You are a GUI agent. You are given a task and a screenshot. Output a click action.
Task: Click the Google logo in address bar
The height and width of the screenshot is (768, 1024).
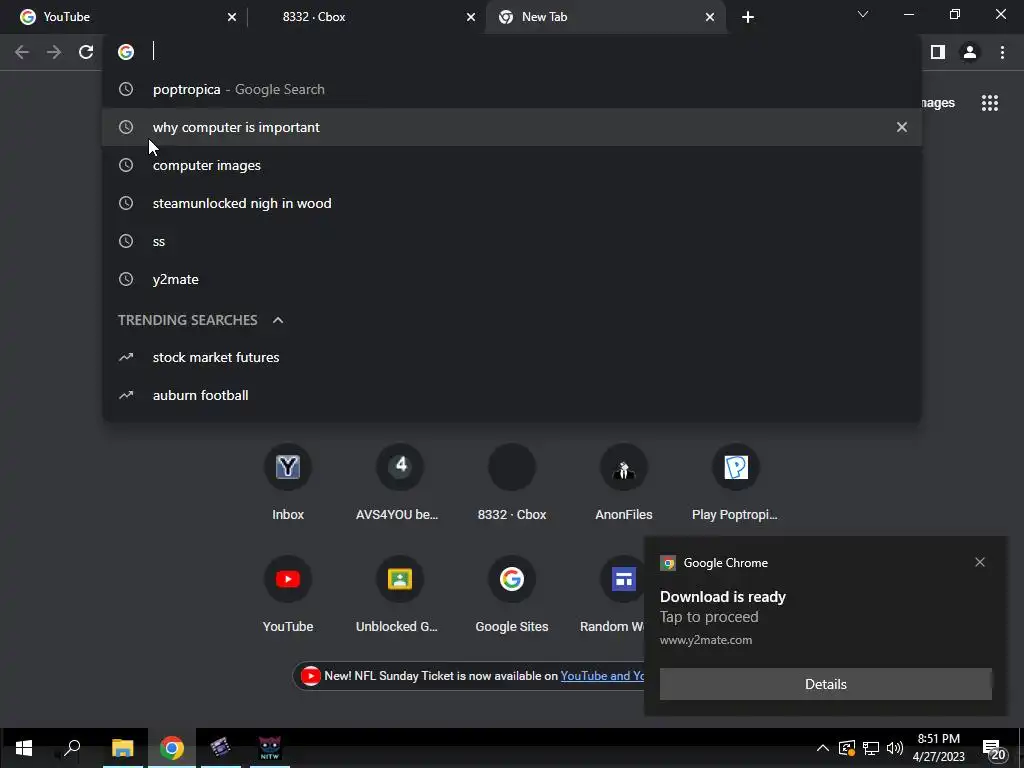point(126,52)
